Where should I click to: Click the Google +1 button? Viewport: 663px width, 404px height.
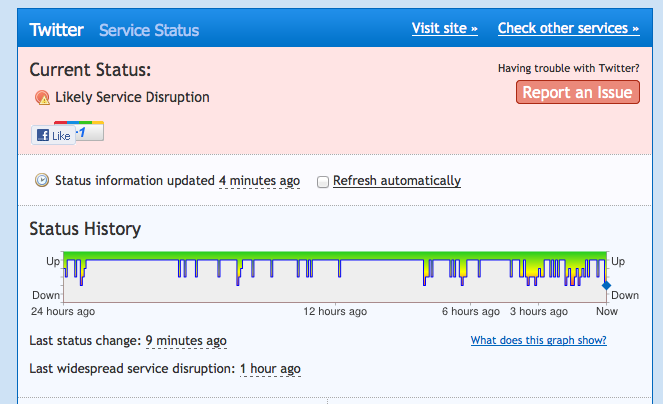(90, 131)
